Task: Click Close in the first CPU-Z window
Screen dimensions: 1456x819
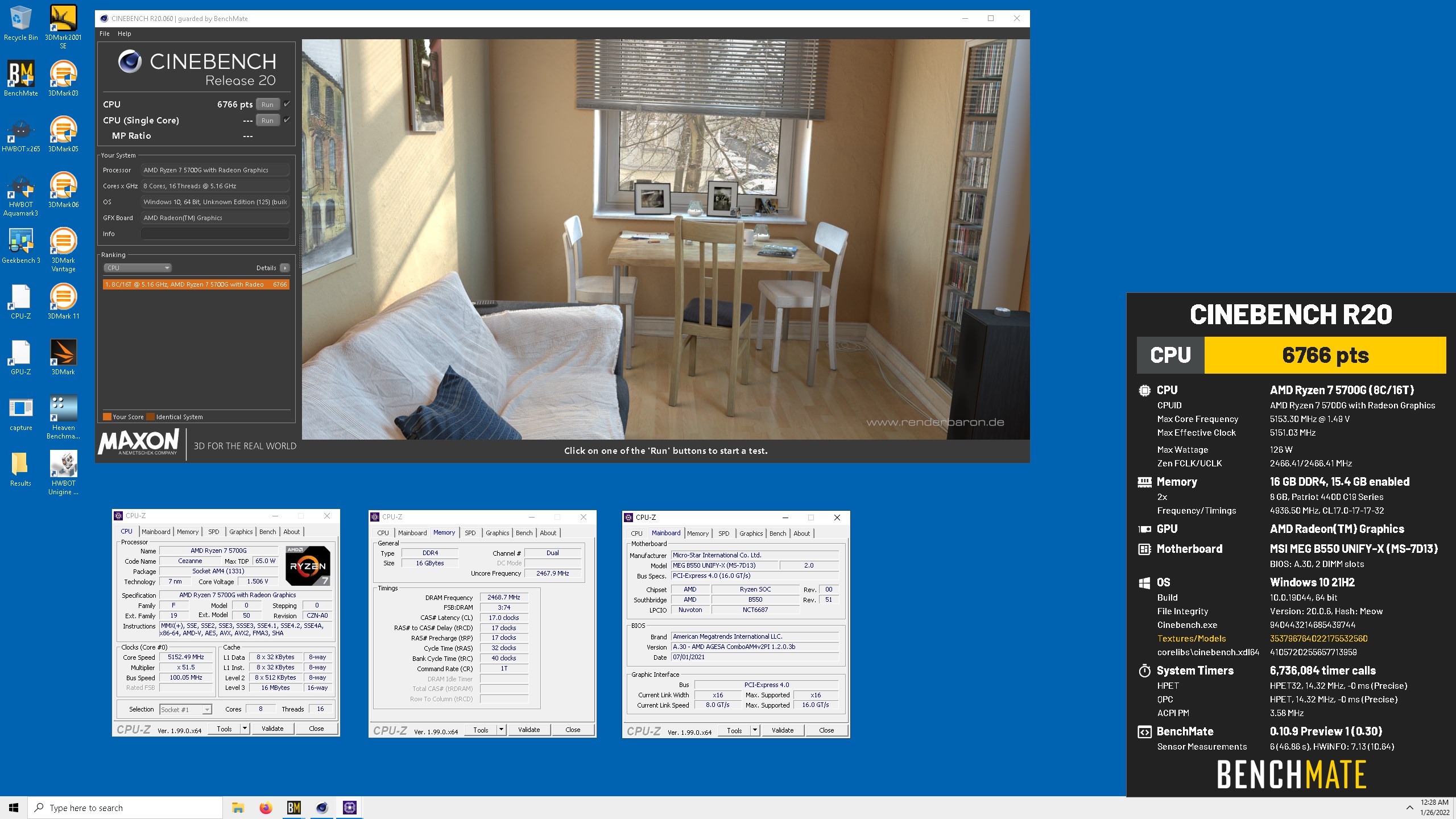Action: click(316, 729)
